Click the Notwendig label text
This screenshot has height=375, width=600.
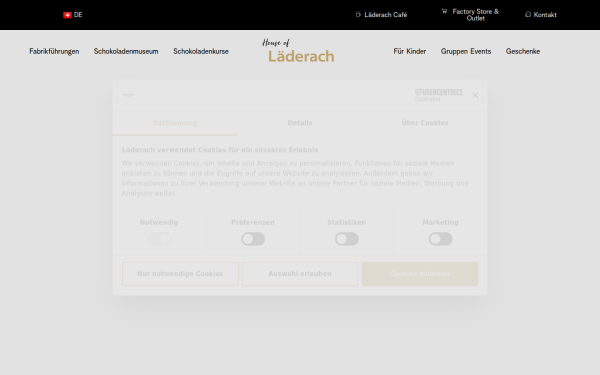(x=159, y=222)
